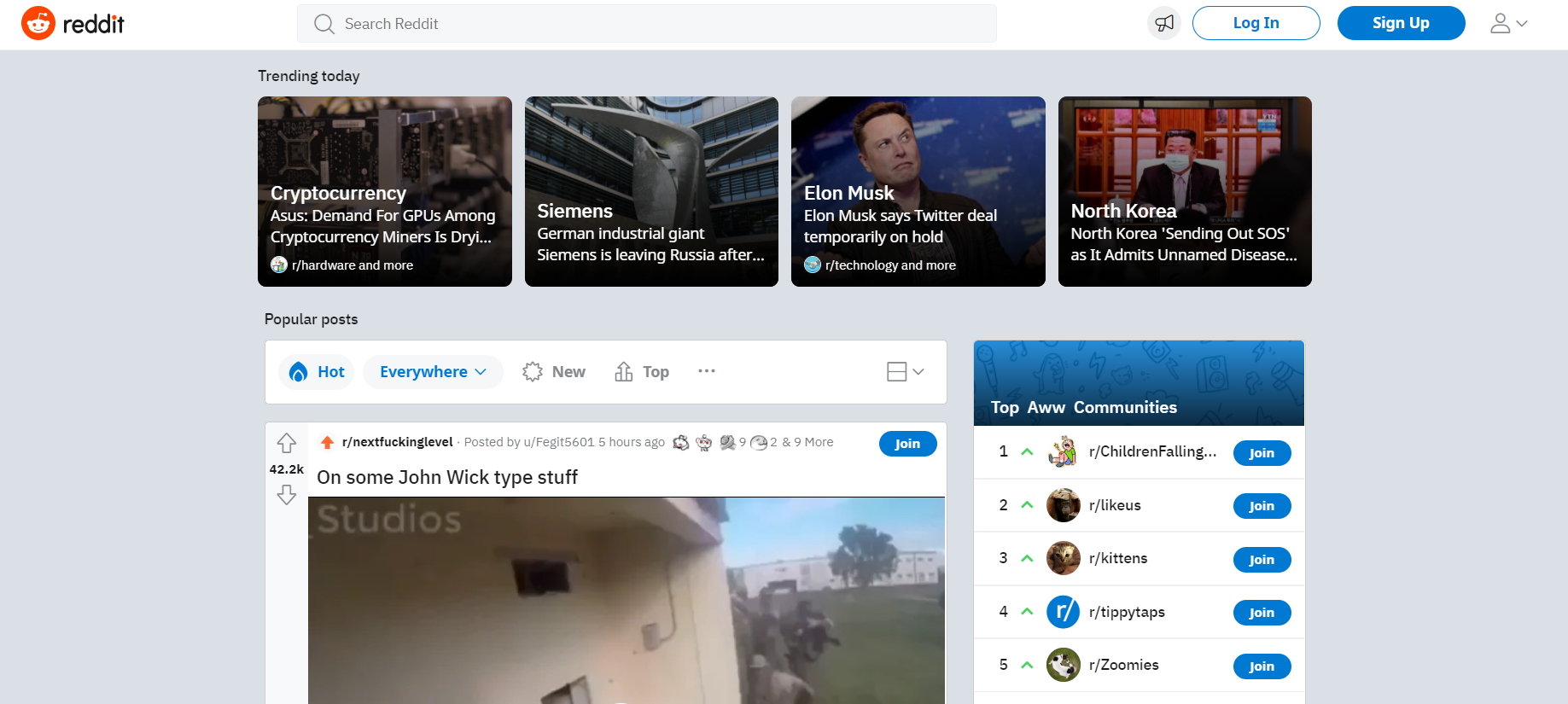Click the first award icon on post
Viewport: 1568px width, 704px height.
681,442
